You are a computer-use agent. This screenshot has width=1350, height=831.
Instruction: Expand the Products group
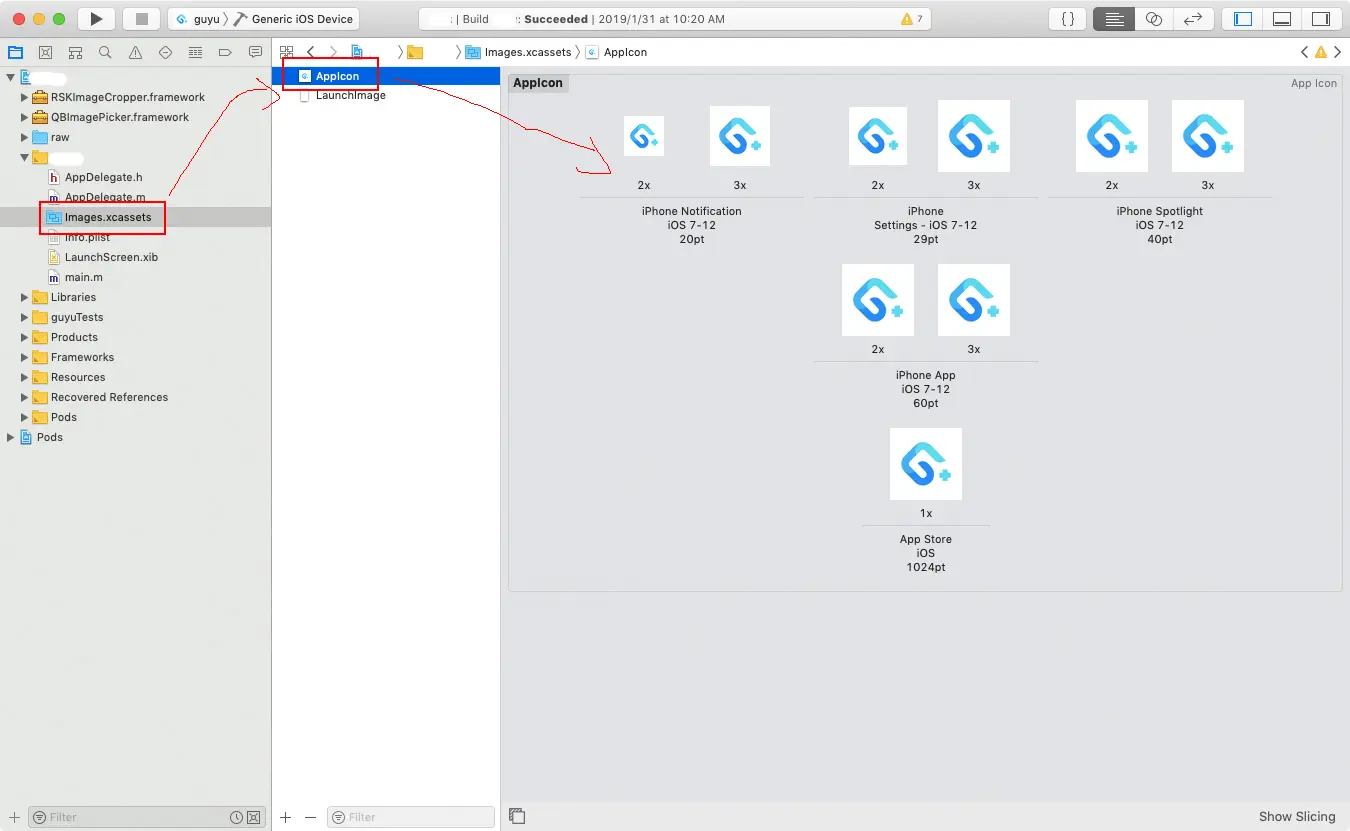[x=25, y=337]
